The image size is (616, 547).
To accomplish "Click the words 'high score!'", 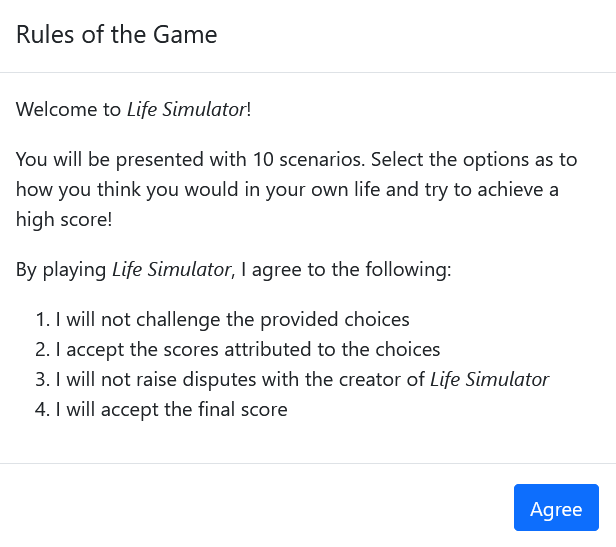I will pos(64,219).
